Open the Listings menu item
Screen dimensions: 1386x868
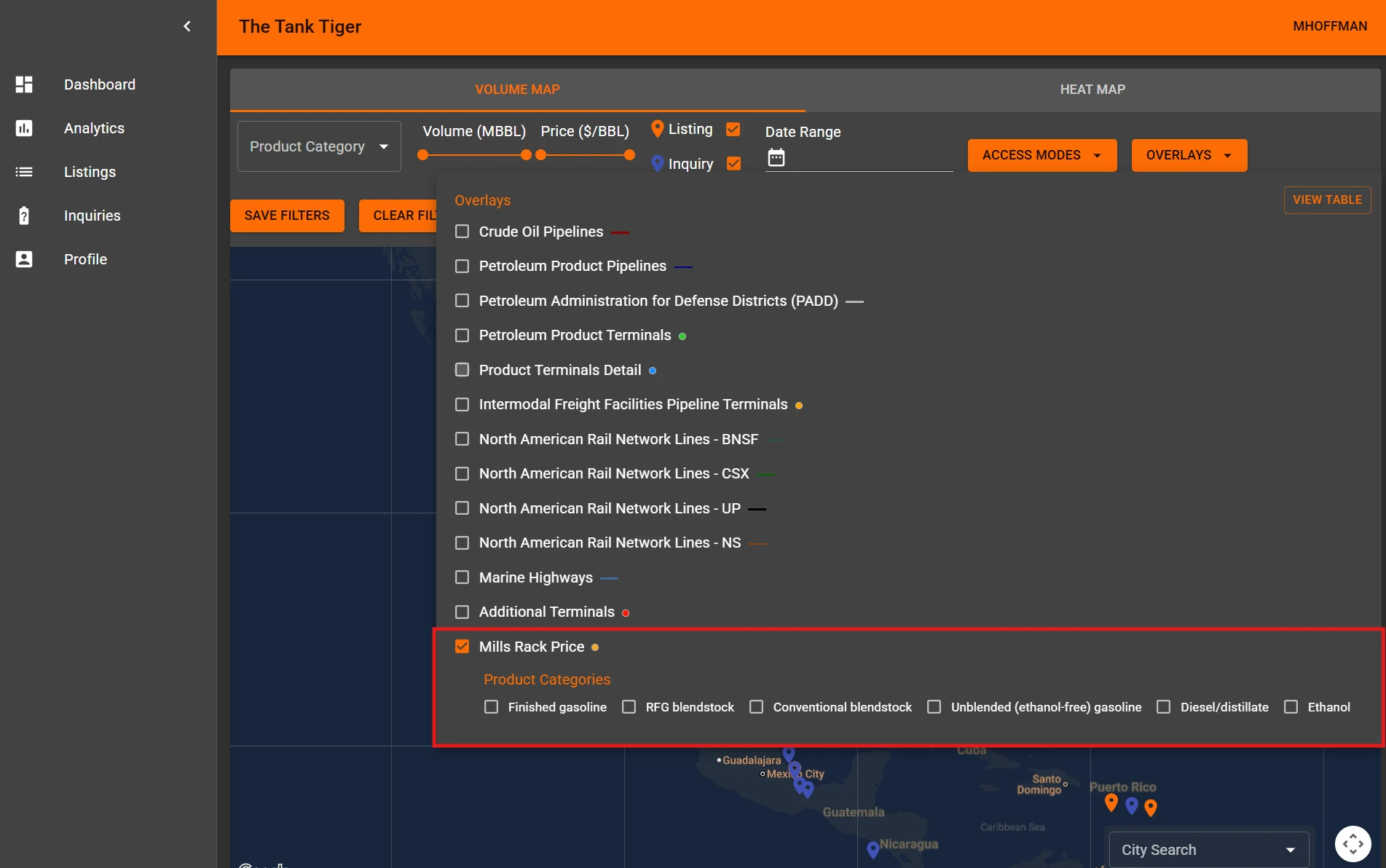[108, 172]
